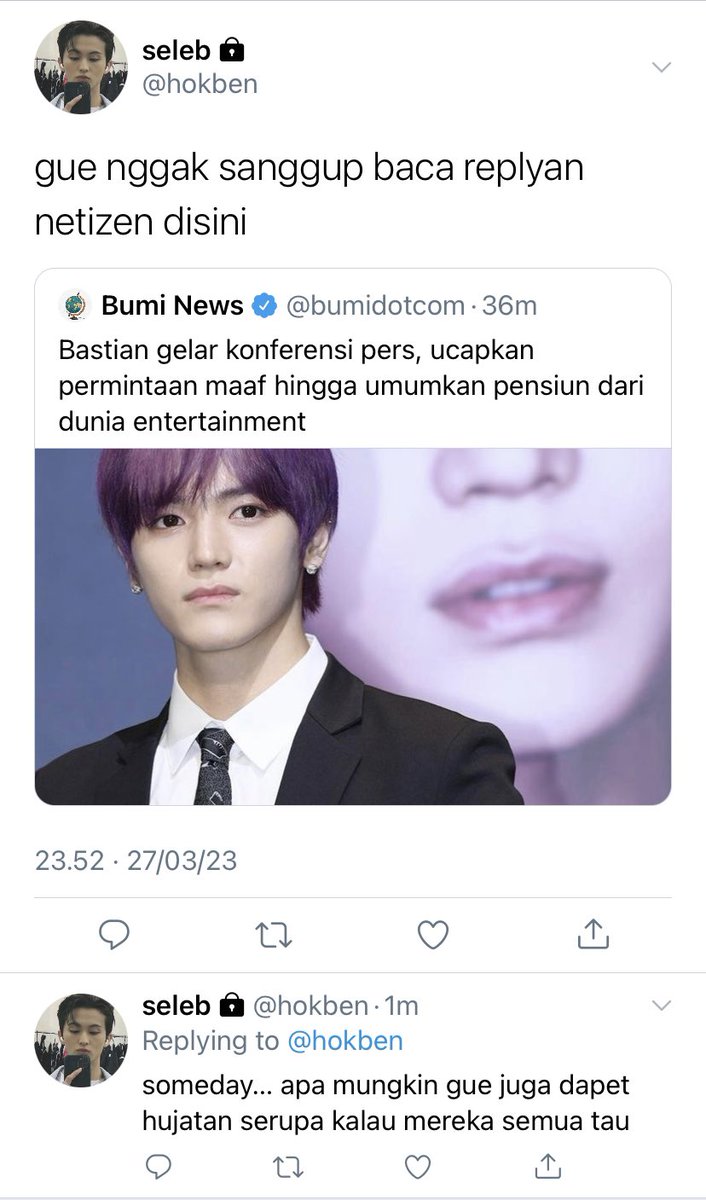Open the Bumi News account name

(x=173, y=306)
